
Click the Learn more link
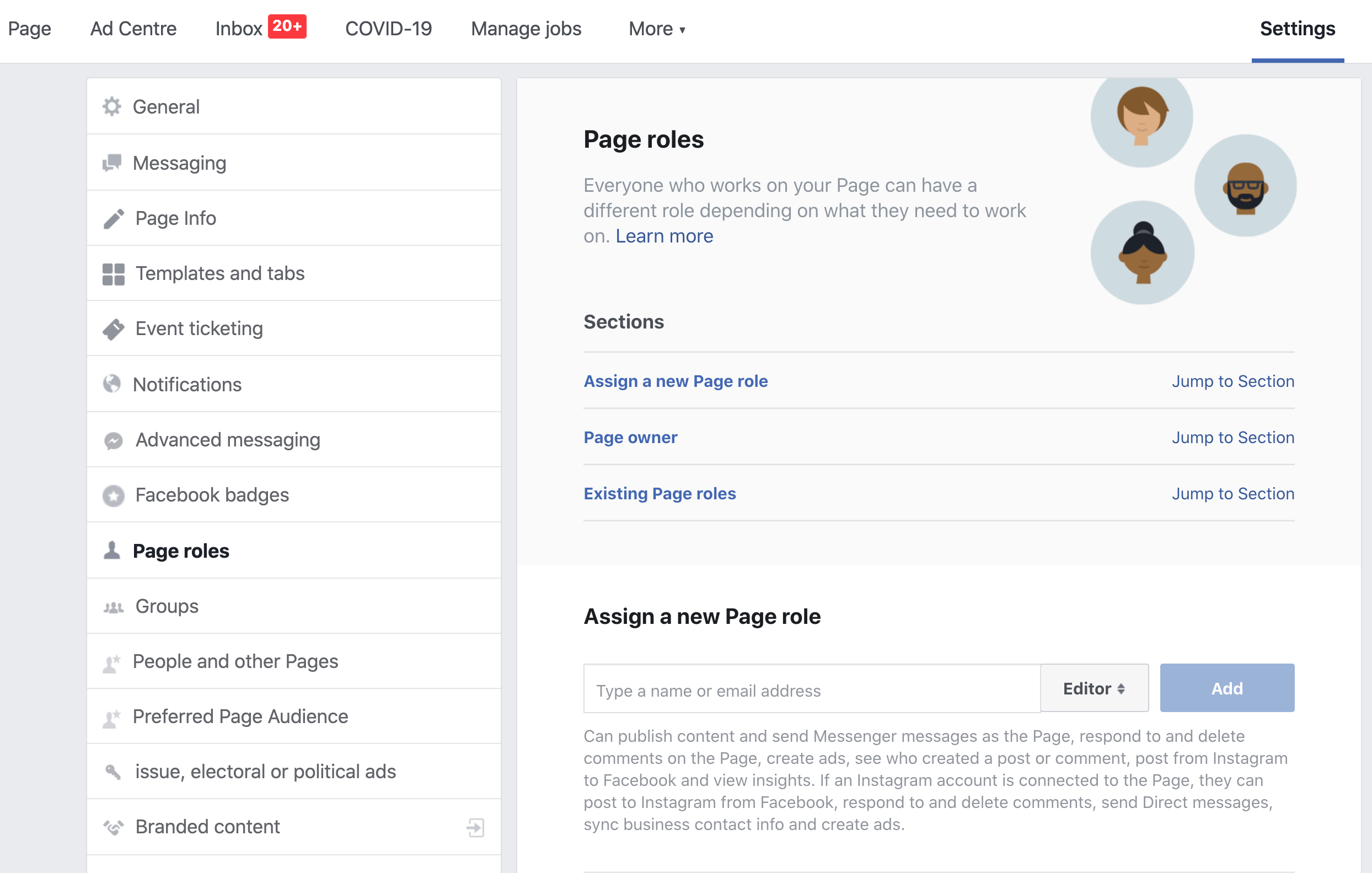click(x=664, y=236)
